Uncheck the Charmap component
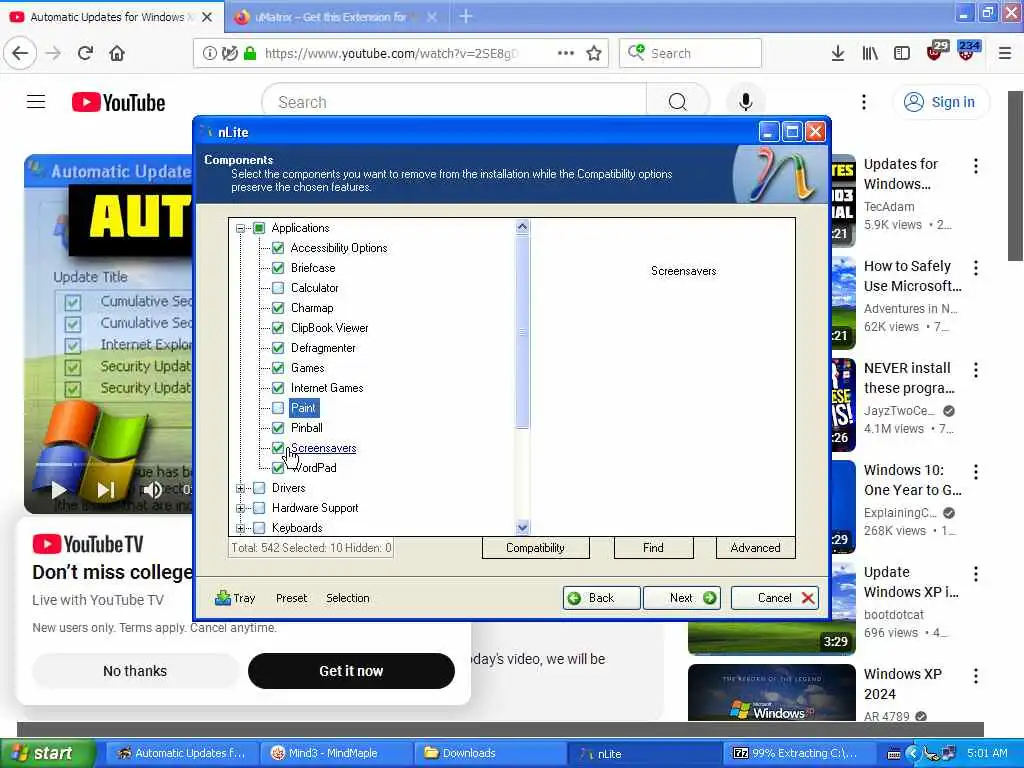1024x768 pixels. click(x=278, y=308)
